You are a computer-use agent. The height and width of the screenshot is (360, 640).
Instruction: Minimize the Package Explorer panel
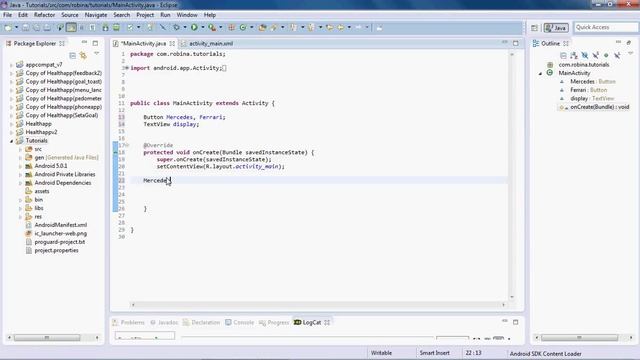84,42
